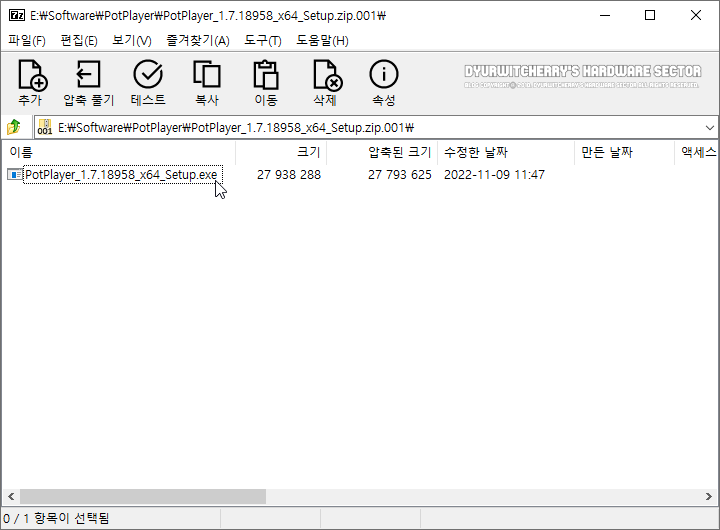The image size is (720, 530).
Task: Click the 7z application icon in the title bar
Action: (17, 16)
